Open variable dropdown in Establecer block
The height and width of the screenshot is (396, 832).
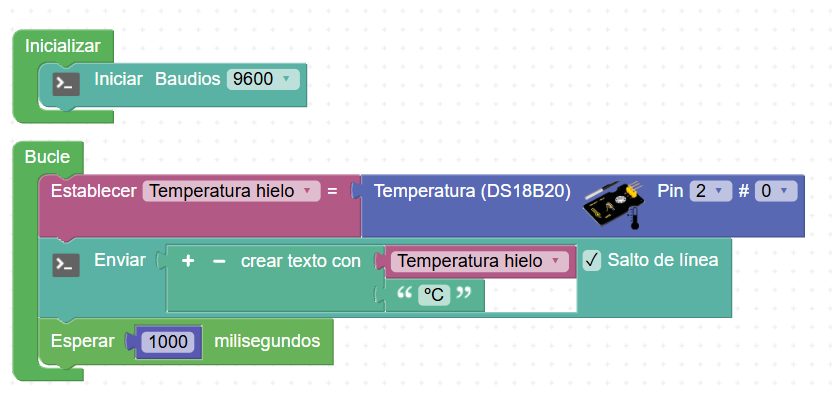click(231, 191)
